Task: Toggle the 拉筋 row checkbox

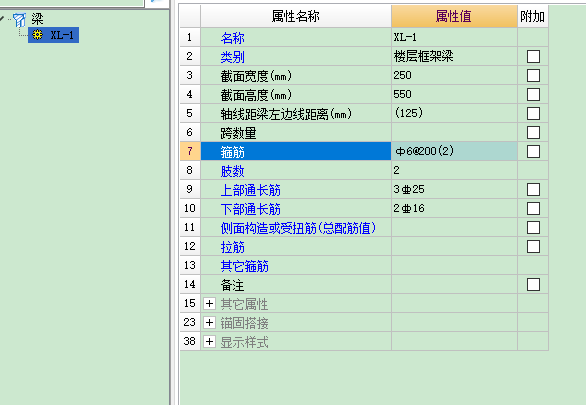Action: point(533,247)
